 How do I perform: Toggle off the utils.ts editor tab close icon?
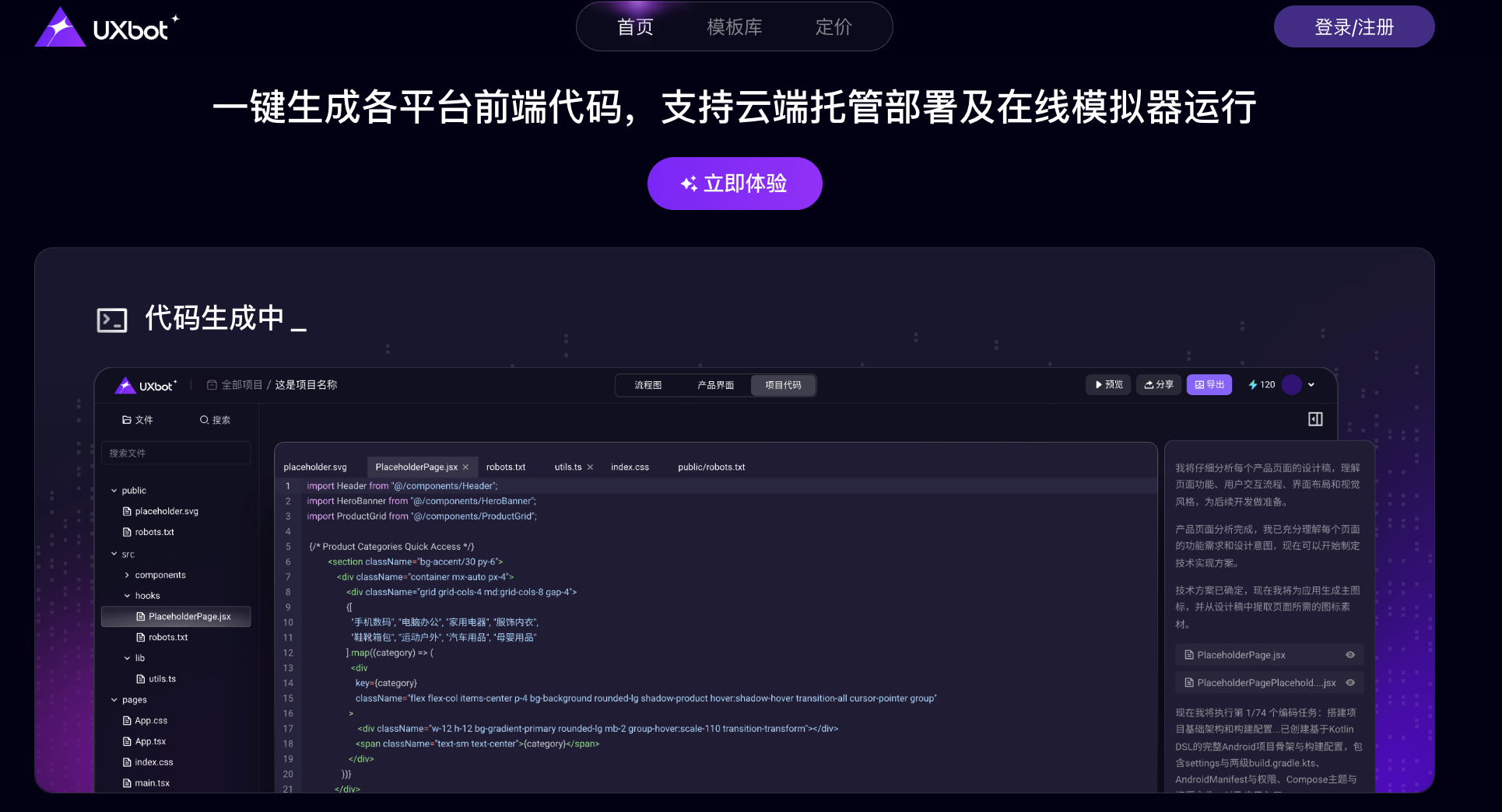point(590,467)
